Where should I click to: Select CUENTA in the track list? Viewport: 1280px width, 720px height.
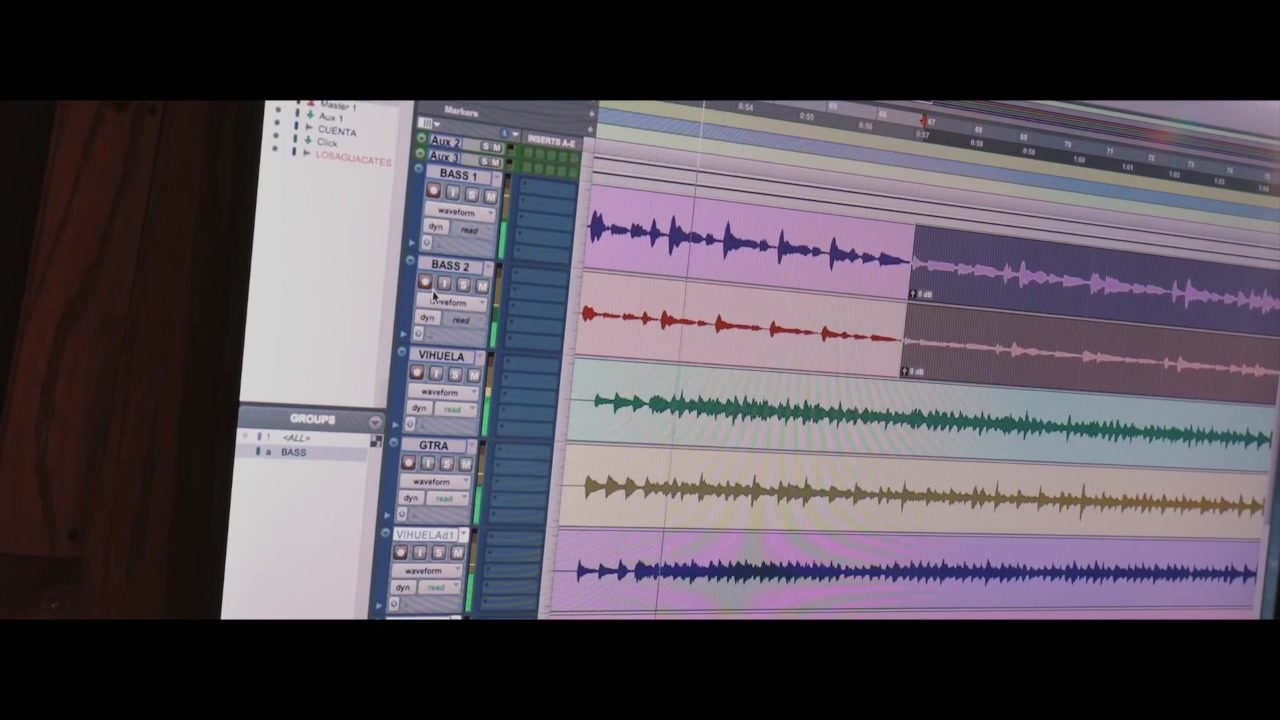[337, 131]
